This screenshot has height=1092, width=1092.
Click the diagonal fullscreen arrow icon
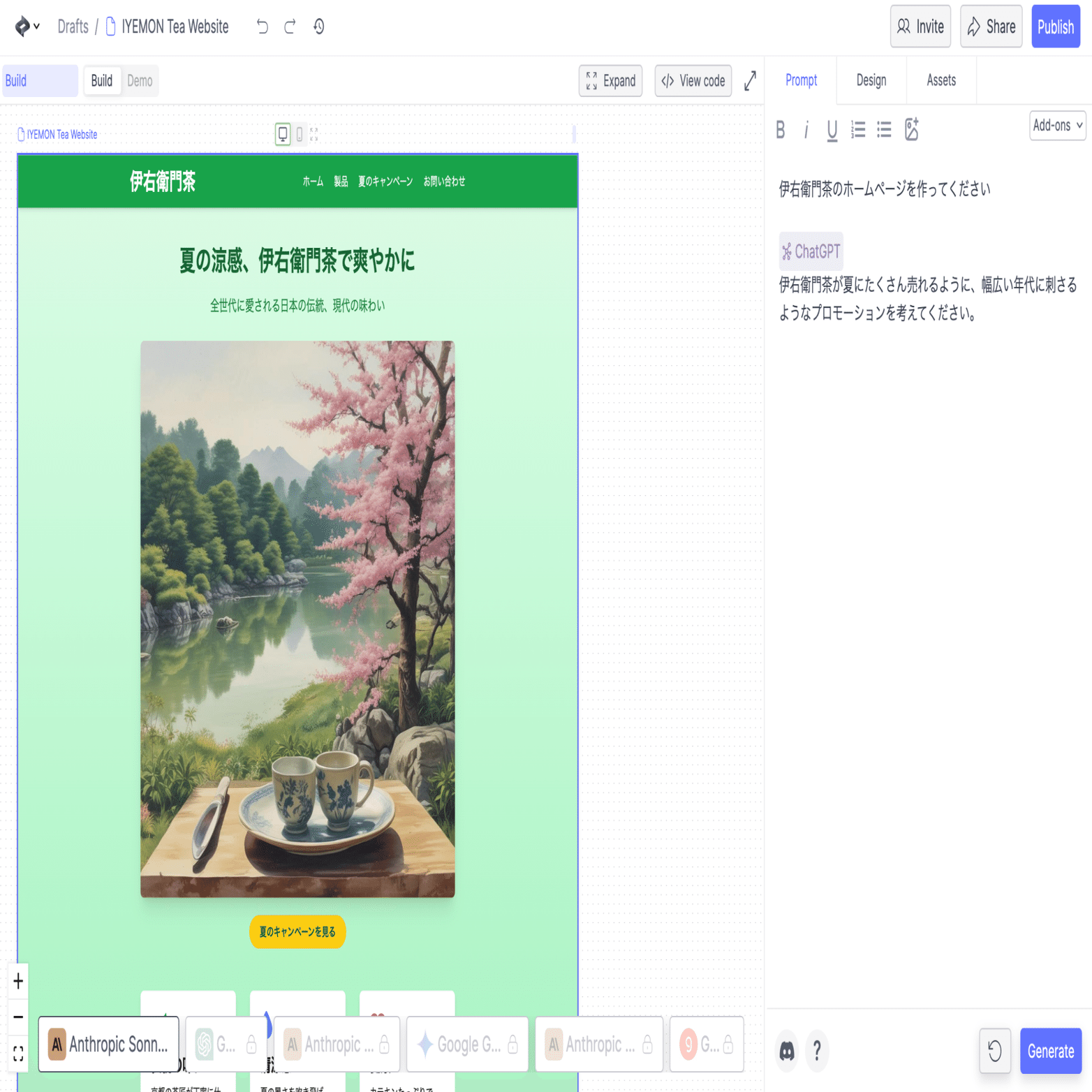pyautogui.click(x=750, y=81)
